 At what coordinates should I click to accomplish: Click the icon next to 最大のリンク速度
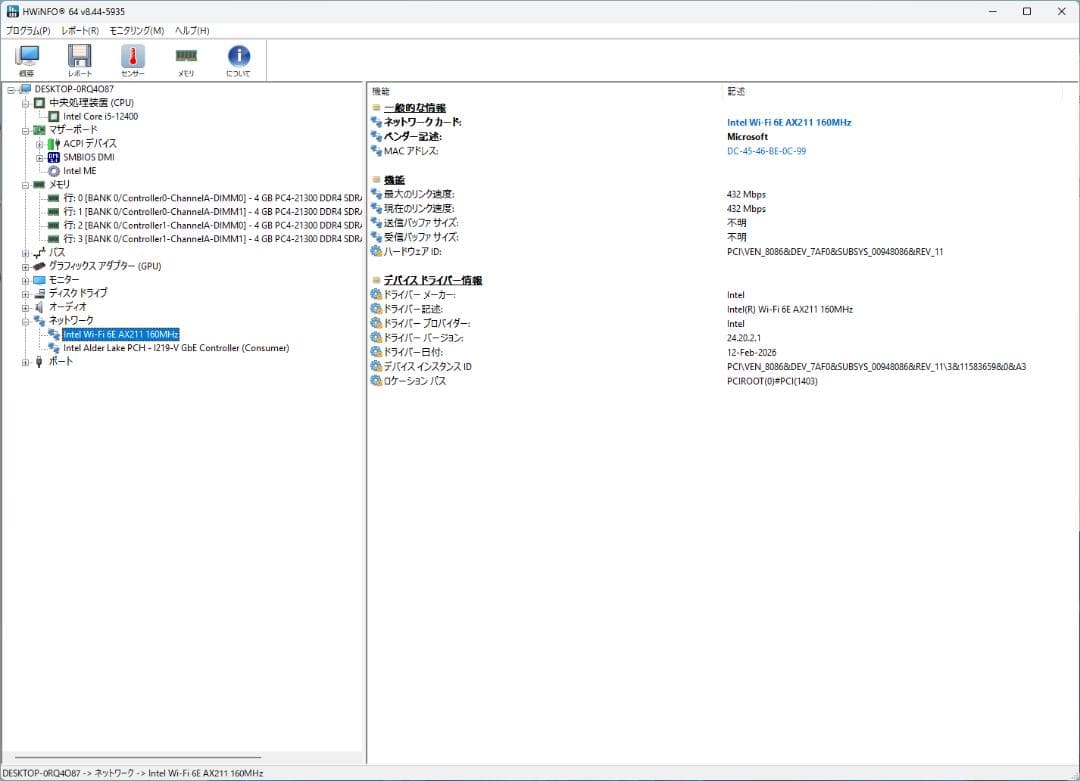click(376, 194)
